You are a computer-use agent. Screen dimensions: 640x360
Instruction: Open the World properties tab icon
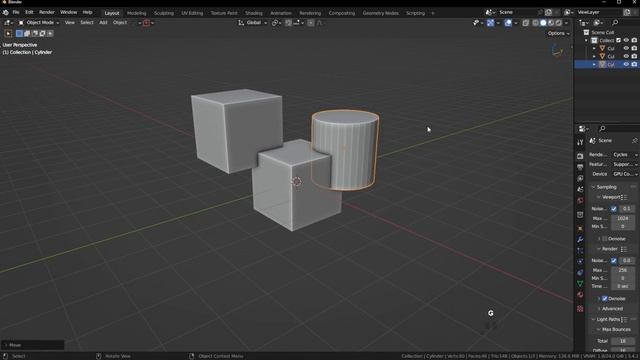[x=580, y=200]
